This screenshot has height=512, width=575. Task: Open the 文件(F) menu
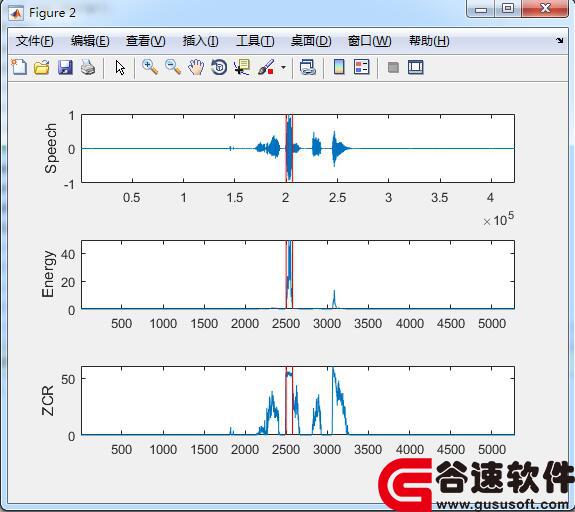[x=34, y=41]
